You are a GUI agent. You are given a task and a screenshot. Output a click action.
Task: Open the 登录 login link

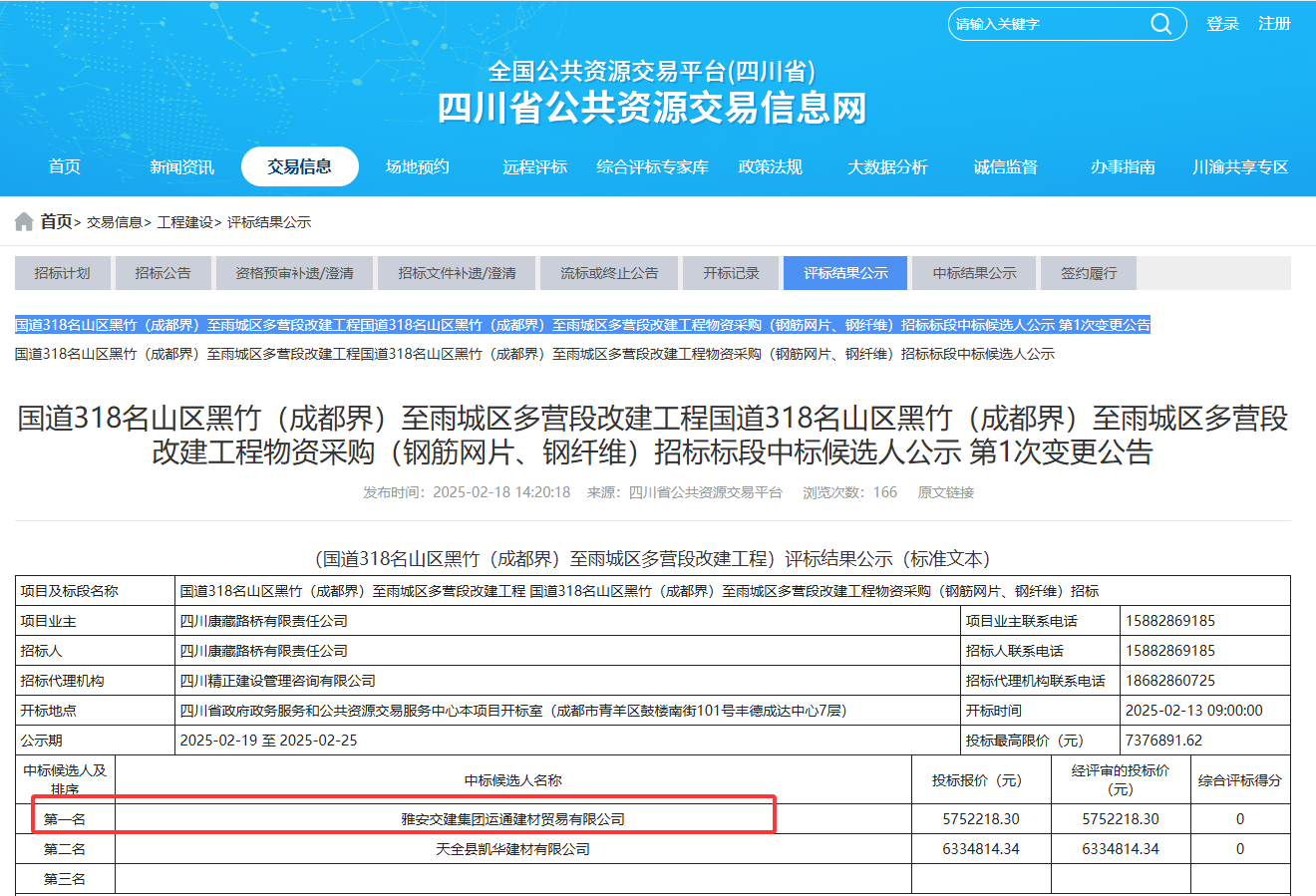click(x=1222, y=24)
